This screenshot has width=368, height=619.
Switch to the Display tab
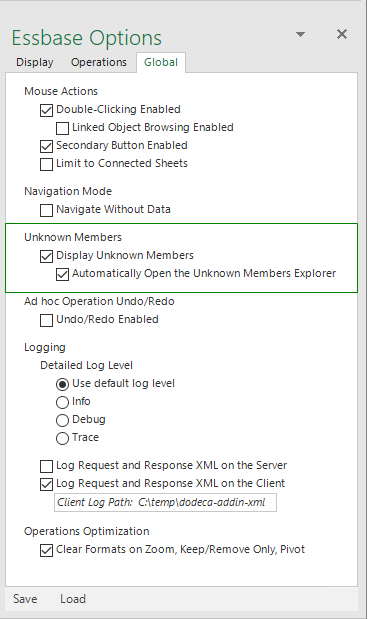click(x=35, y=62)
